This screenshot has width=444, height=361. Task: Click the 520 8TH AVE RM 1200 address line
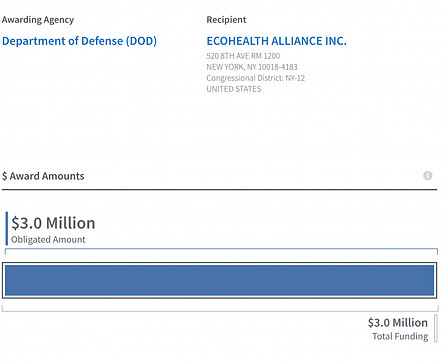click(243, 56)
